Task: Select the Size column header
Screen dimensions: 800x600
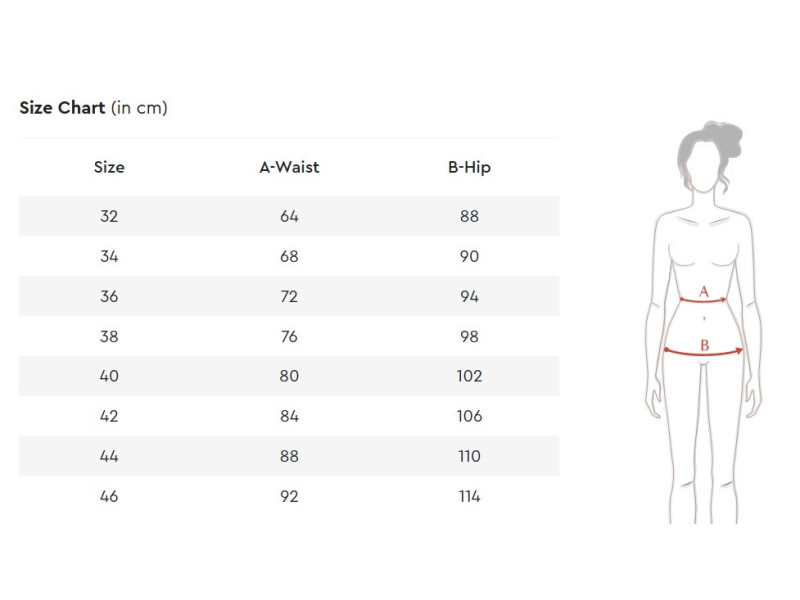Action: (x=109, y=167)
